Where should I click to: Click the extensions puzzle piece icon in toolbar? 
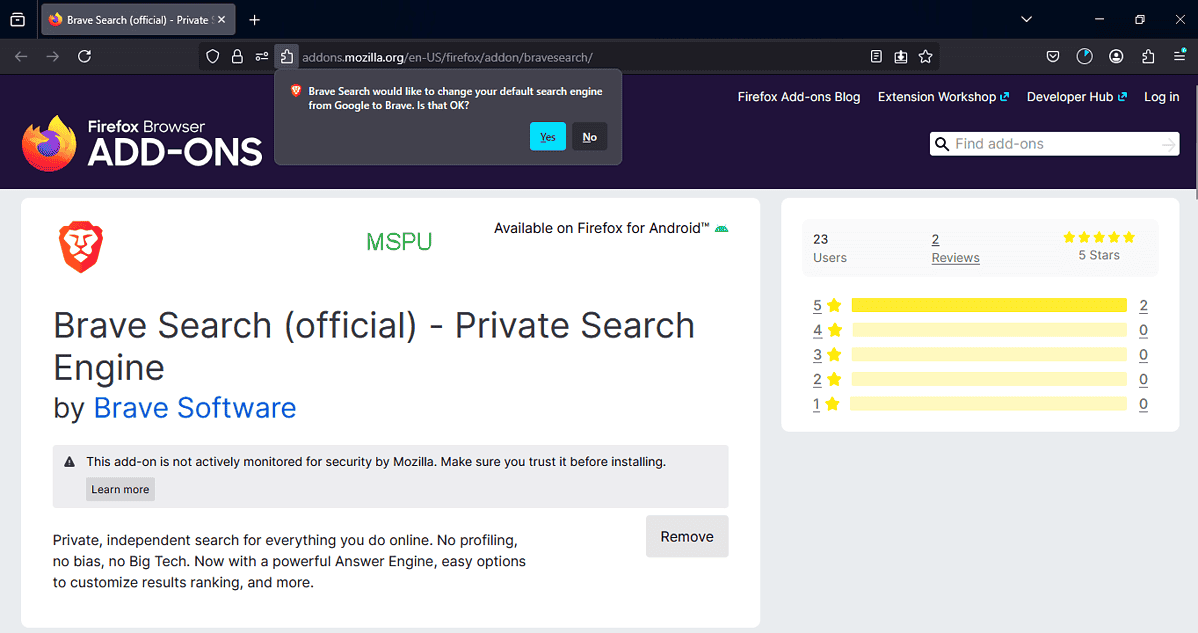coord(1148,56)
